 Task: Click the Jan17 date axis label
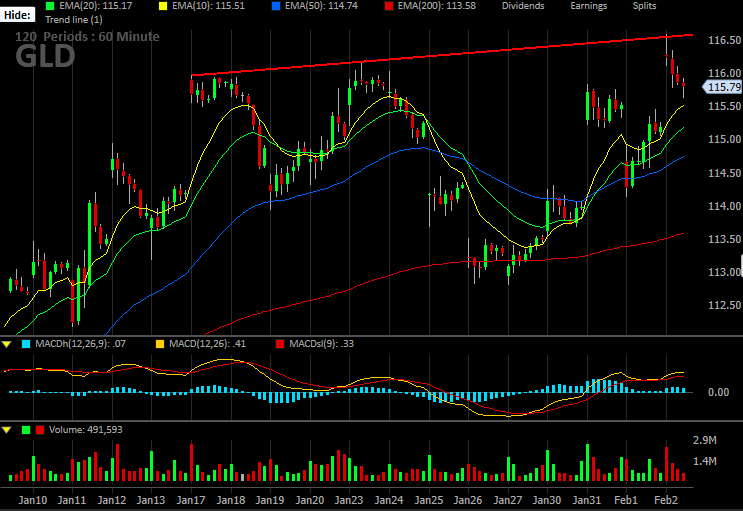190,500
